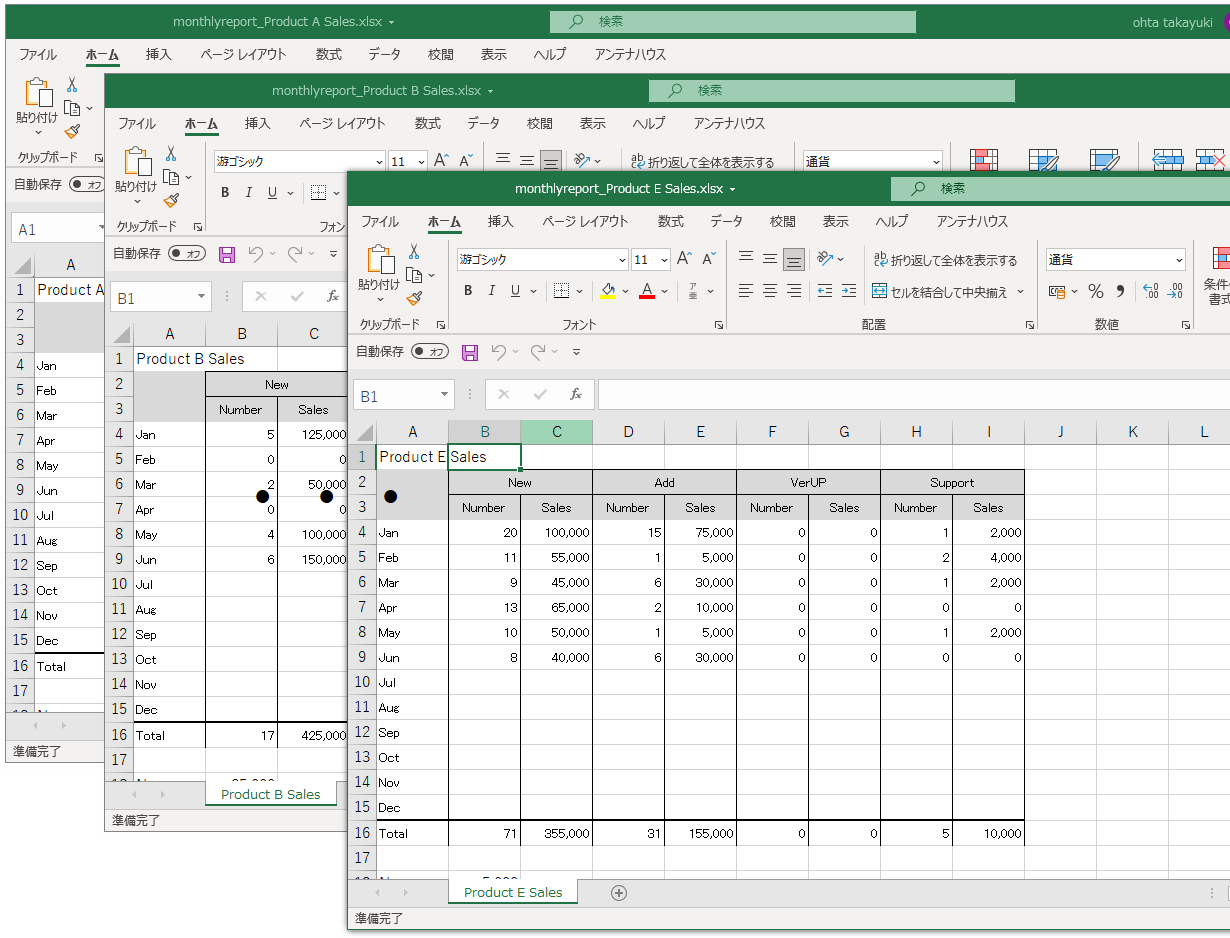Toggle Bold in Product E window
The height and width of the screenshot is (938, 1230).
tap(468, 291)
